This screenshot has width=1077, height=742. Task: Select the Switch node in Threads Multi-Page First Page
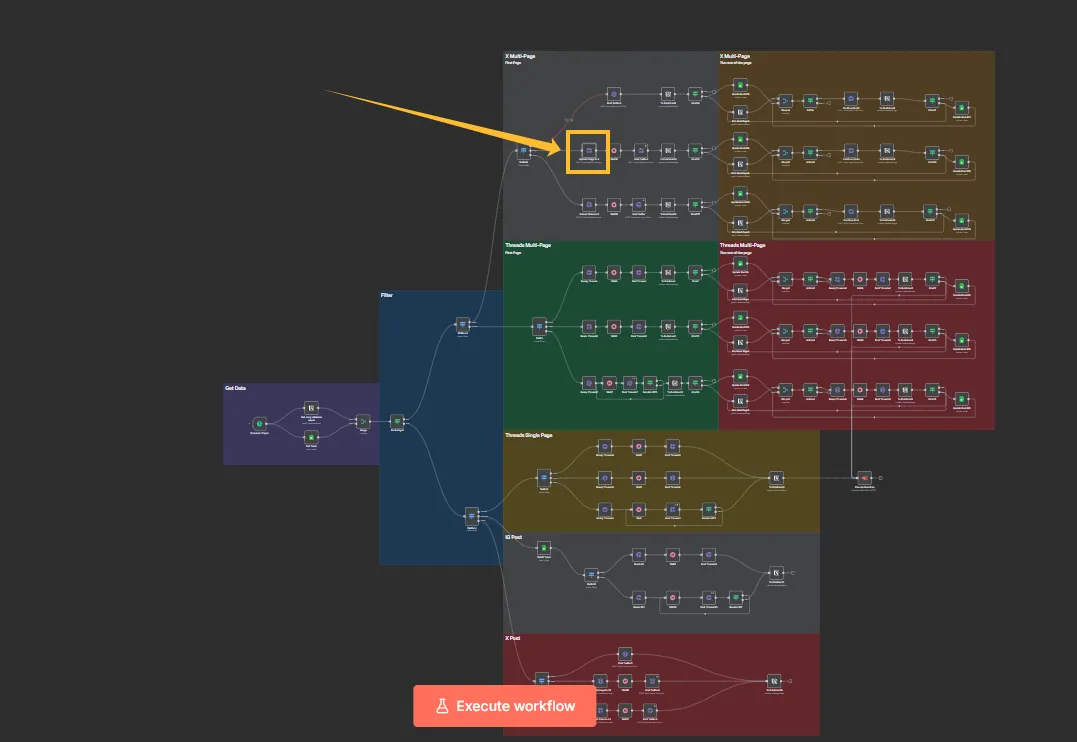tap(540, 325)
